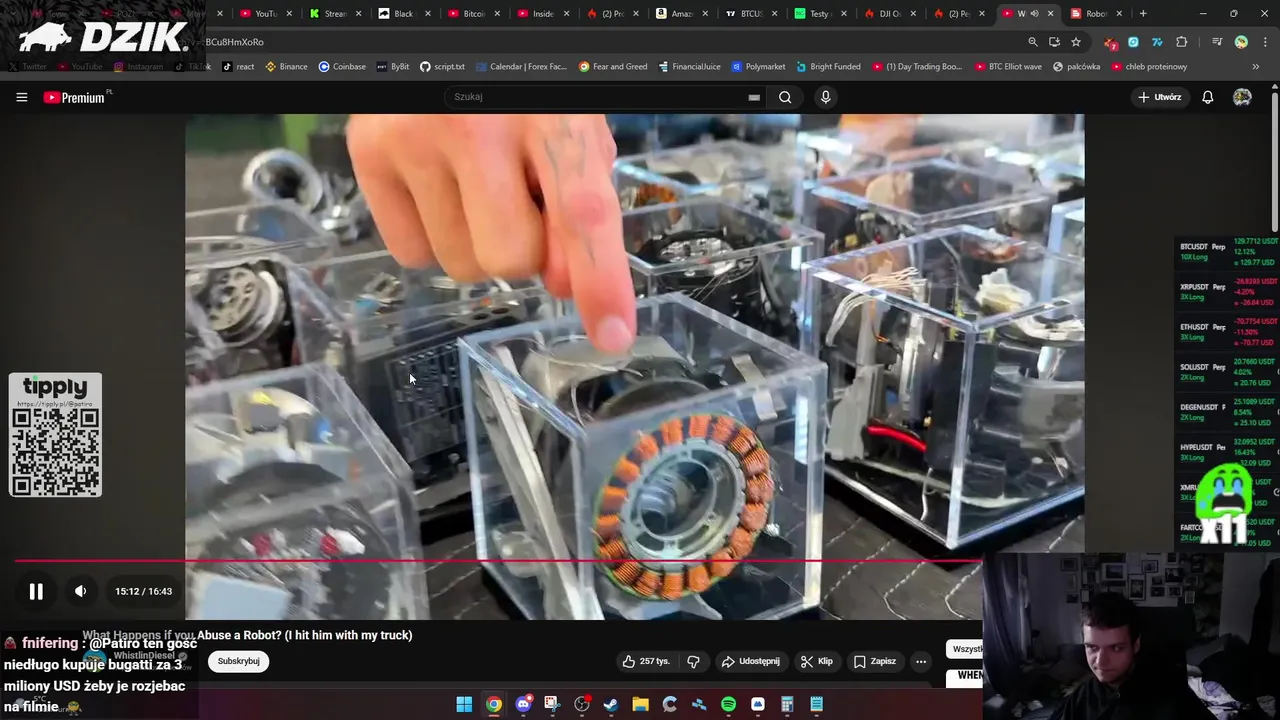Open Calculator from taskbar

tap(787, 704)
